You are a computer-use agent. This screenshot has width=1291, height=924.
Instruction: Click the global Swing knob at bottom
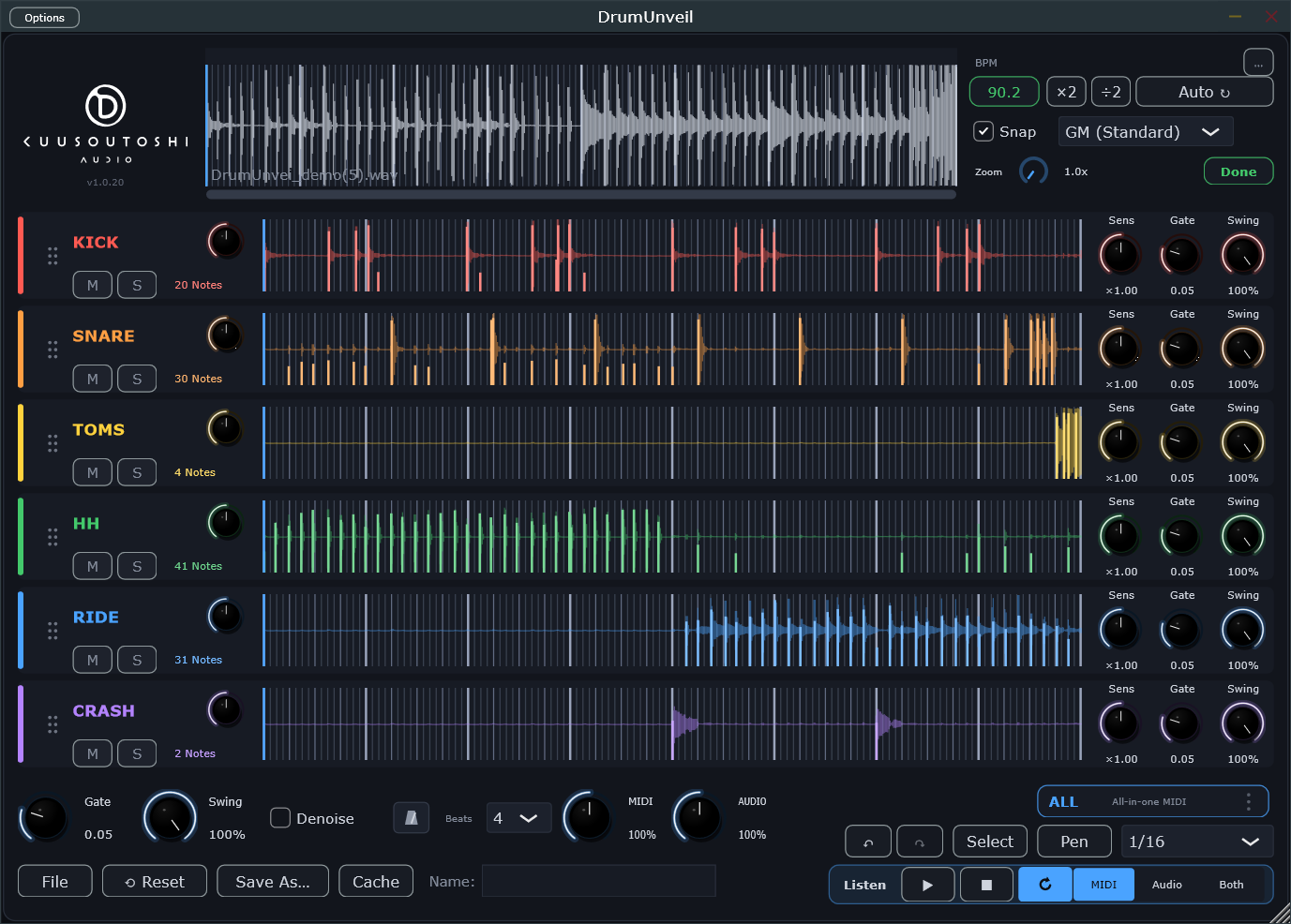point(170,818)
